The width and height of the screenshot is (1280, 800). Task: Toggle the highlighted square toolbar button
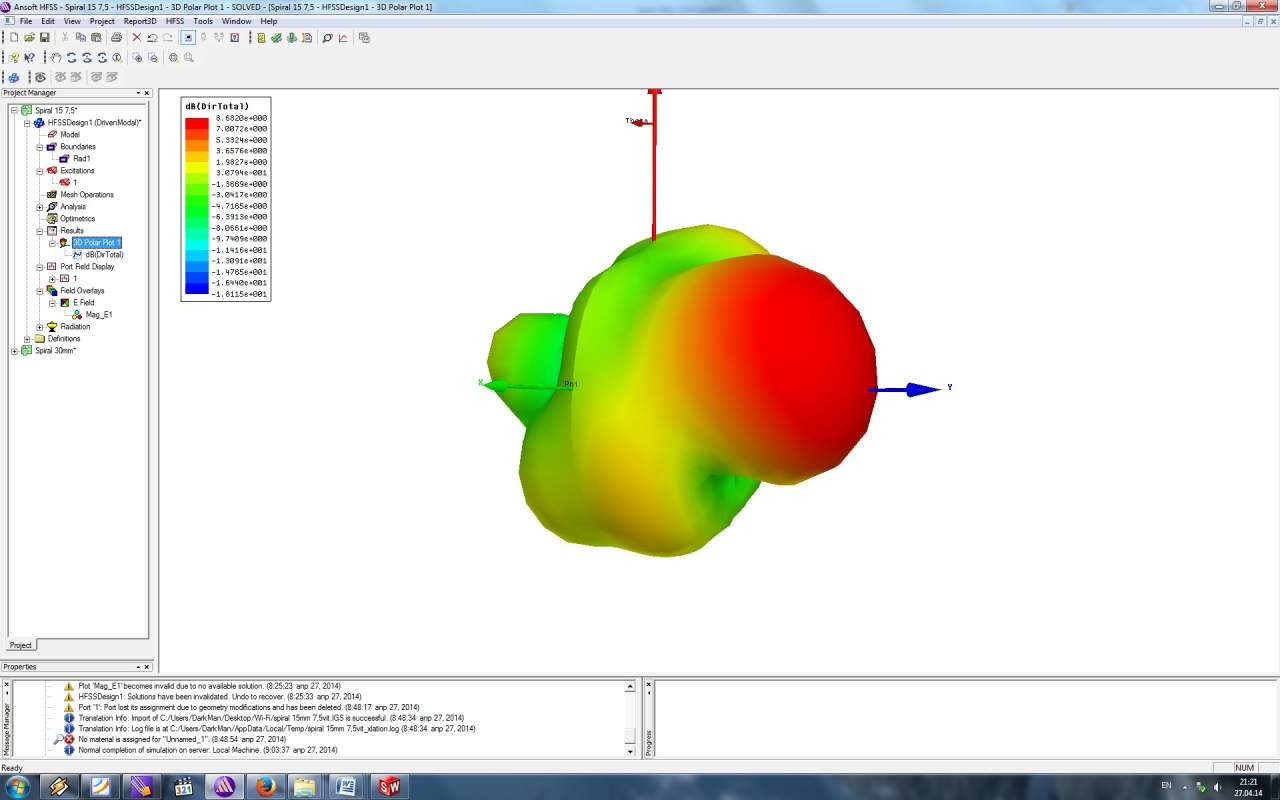tap(188, 38)
